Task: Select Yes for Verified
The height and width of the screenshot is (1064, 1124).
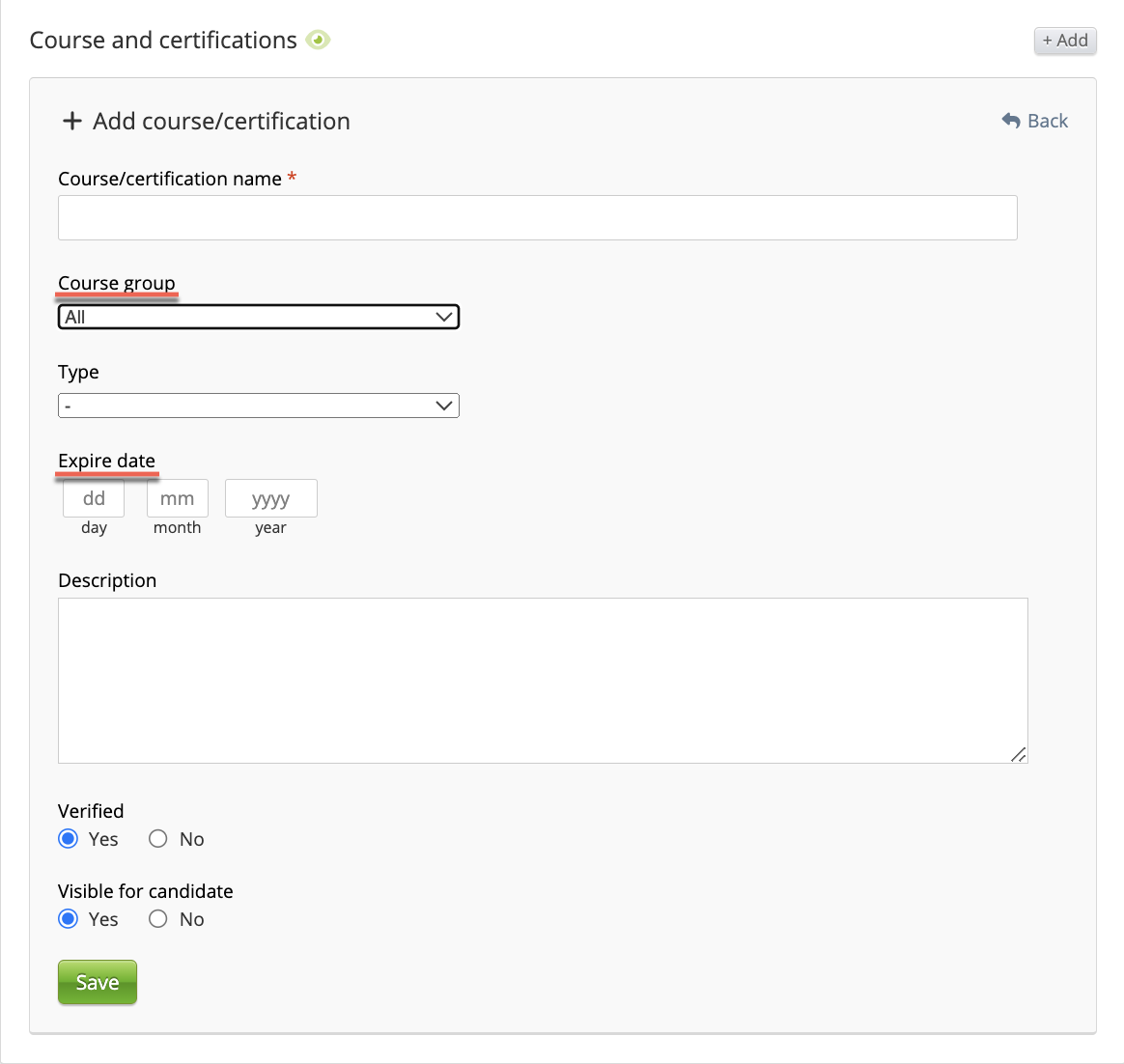Action: point(68,839)
